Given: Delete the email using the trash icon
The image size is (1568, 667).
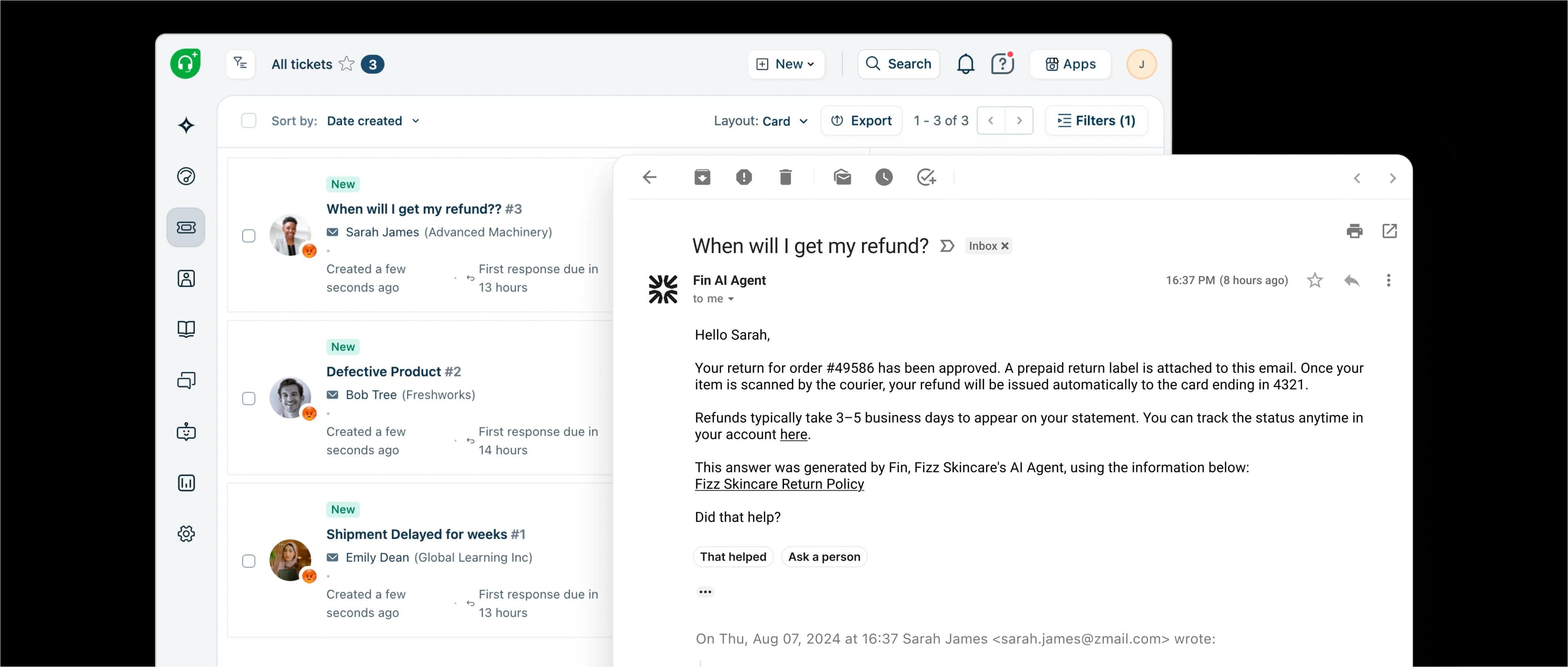Looking at the screenshot, I should [x=785, y=177].
